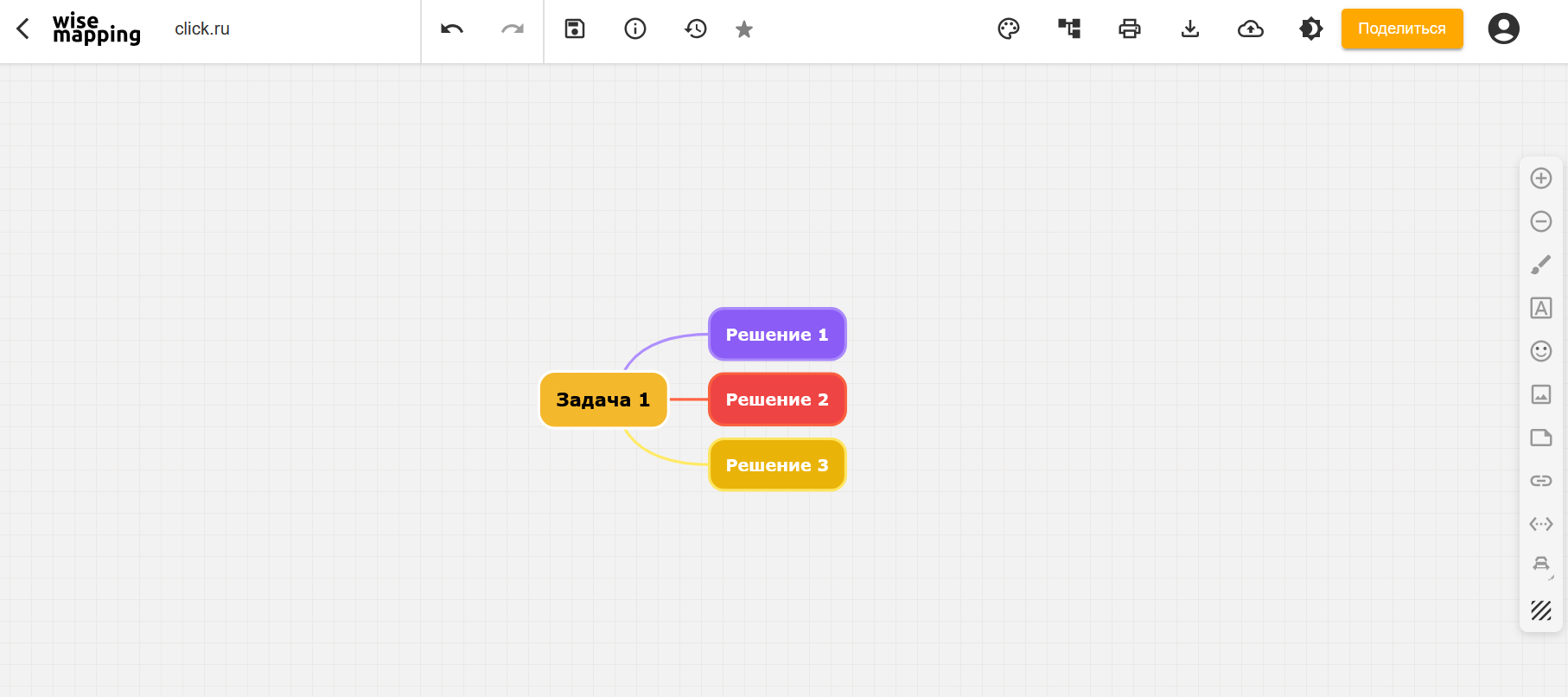Open the topic style brush tool

[1541, 265]
